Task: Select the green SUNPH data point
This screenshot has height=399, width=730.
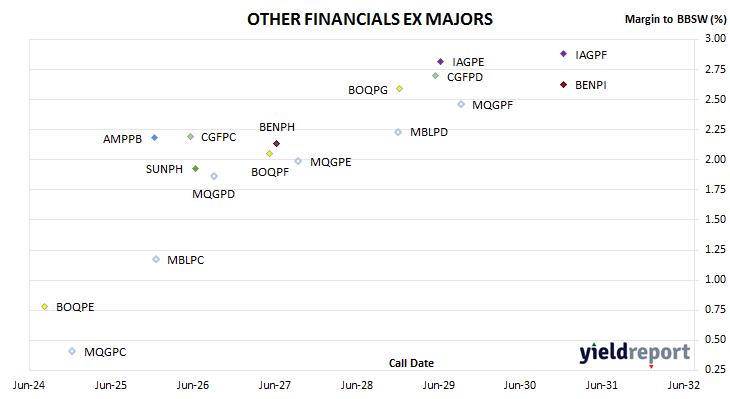Action: [x=196, y=169]
